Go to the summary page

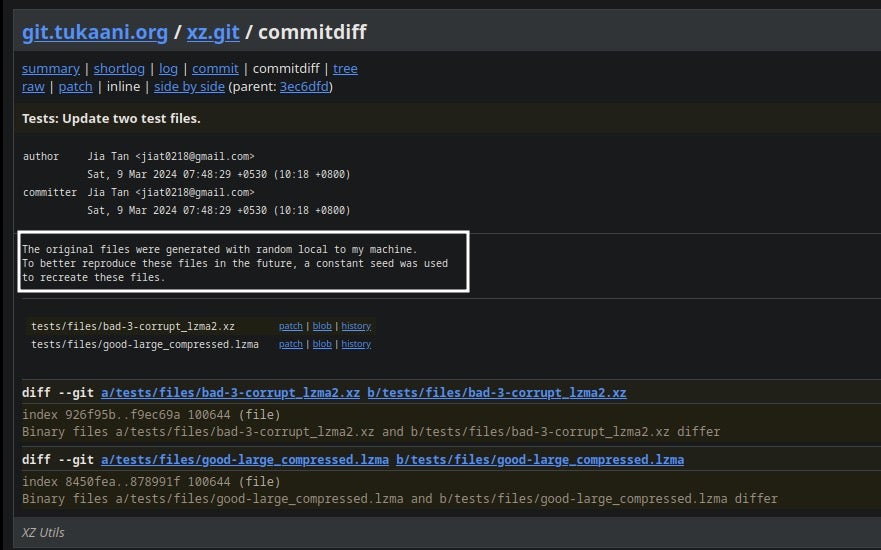[50, 69]
